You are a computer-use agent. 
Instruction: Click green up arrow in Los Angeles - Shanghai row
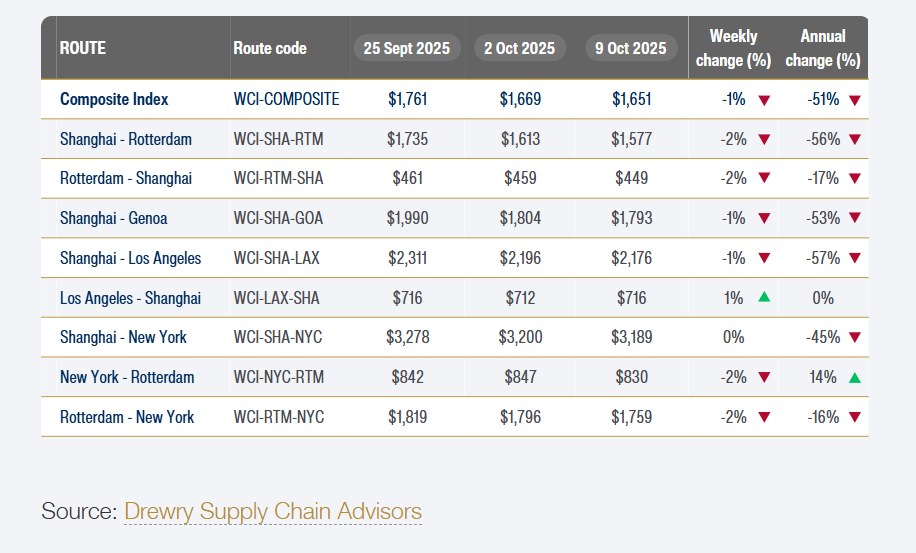coord(764,298)
